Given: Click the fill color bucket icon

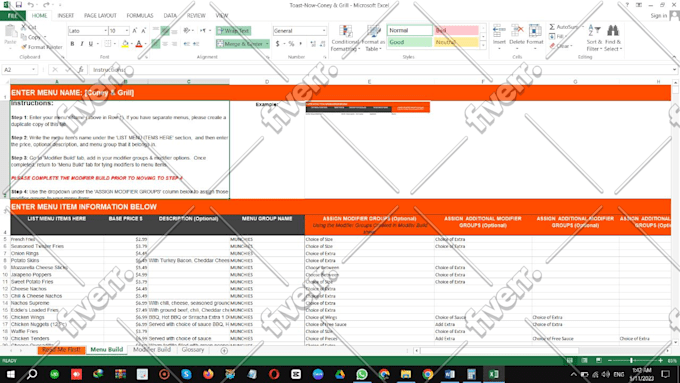Looking at the screenshot, I should pyautogui.click(x=125, y=44).
